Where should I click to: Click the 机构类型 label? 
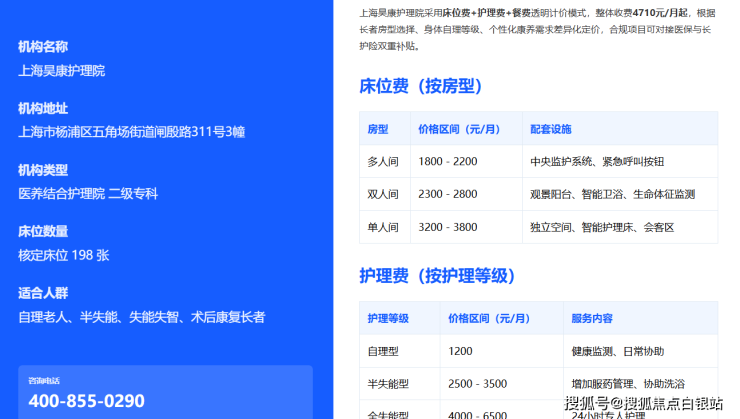coord(43,170)
